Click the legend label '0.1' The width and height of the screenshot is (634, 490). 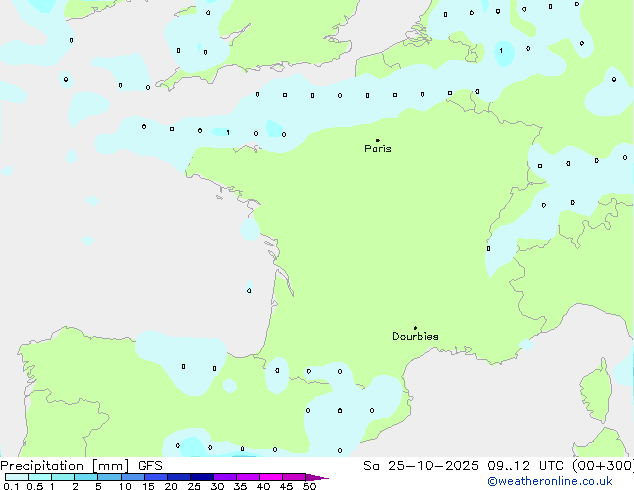tap(11, 486)
